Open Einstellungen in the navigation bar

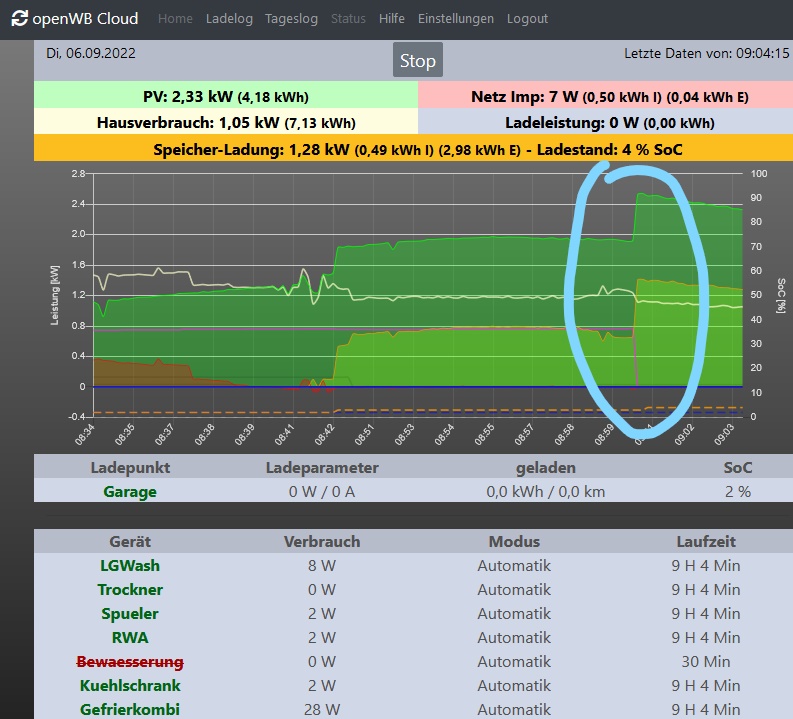point(455,18)
